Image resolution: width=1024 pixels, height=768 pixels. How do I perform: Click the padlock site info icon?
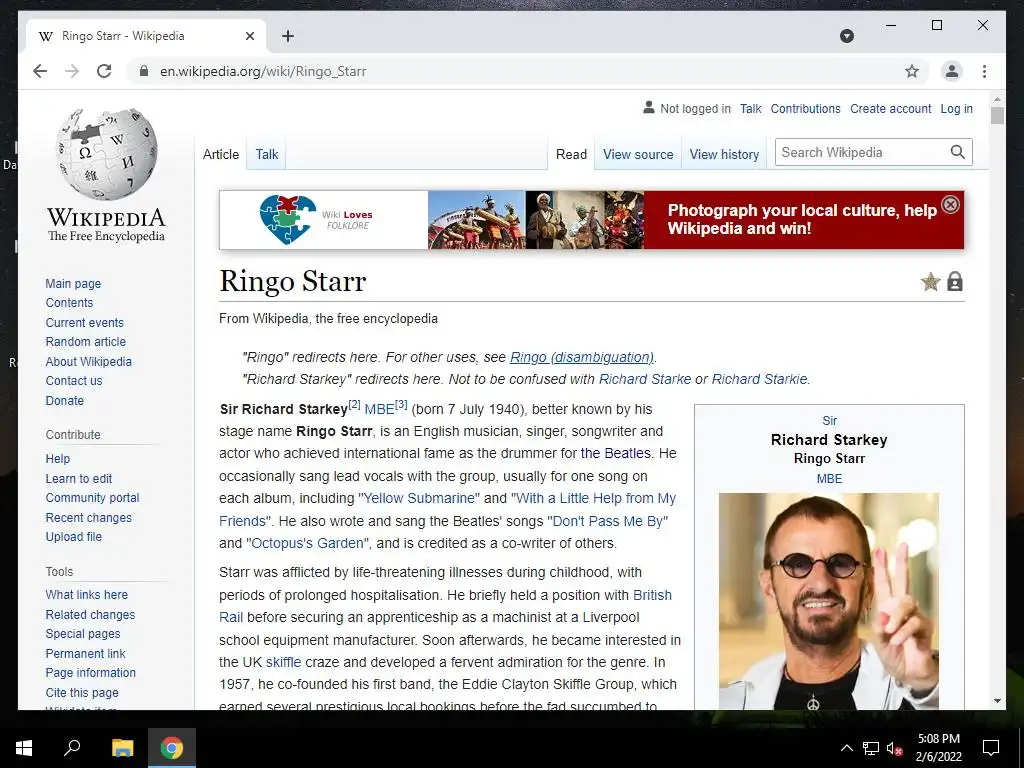tap(144, 71)
